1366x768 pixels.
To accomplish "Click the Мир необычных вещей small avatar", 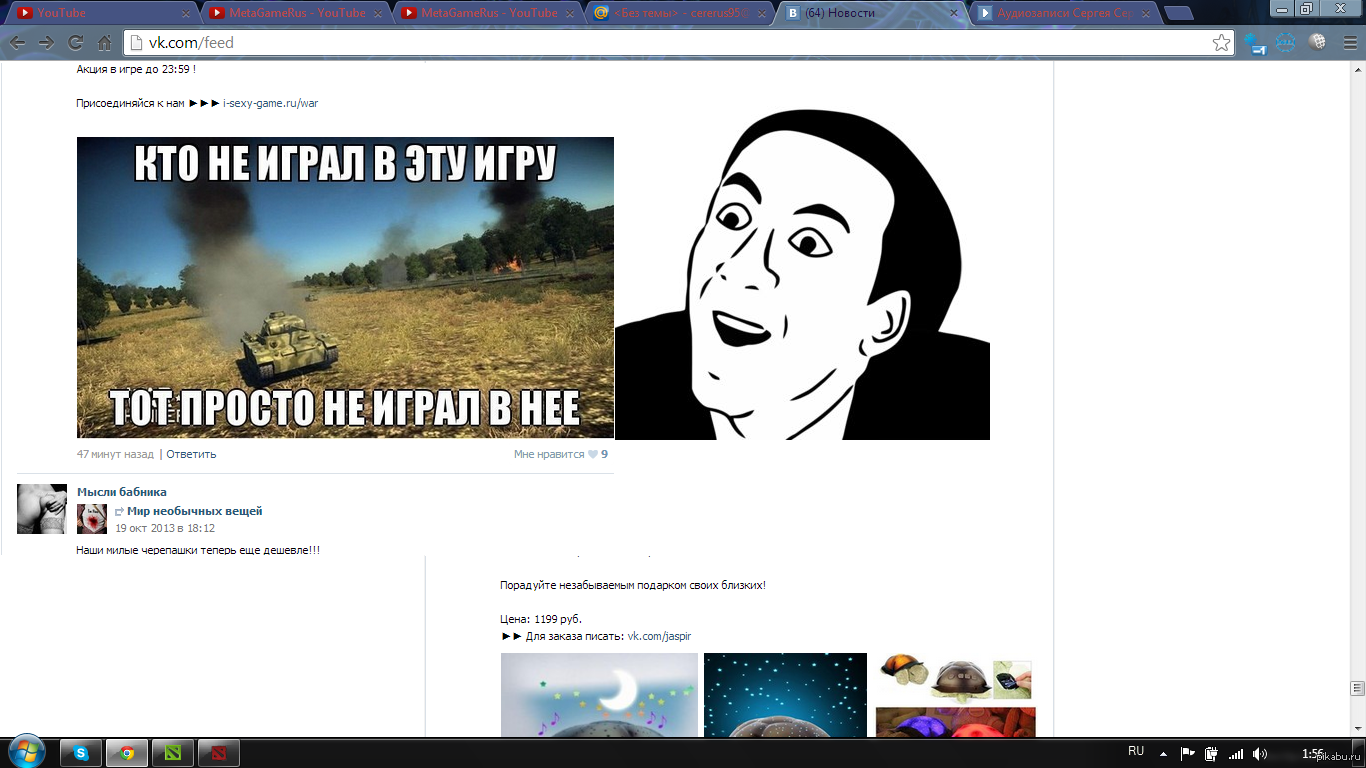I will click(x=92, y=519).
